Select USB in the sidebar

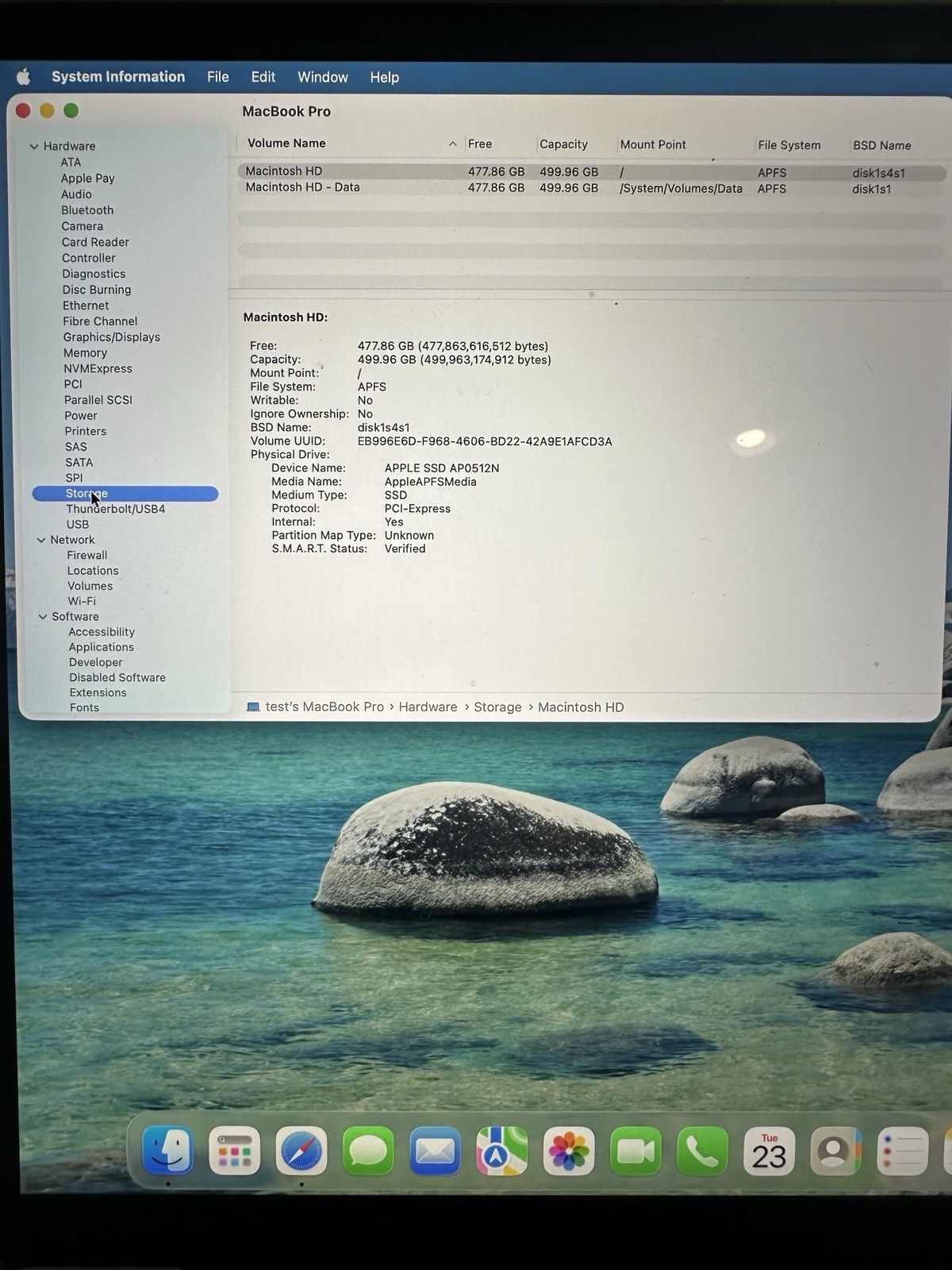tap(78, 525)
